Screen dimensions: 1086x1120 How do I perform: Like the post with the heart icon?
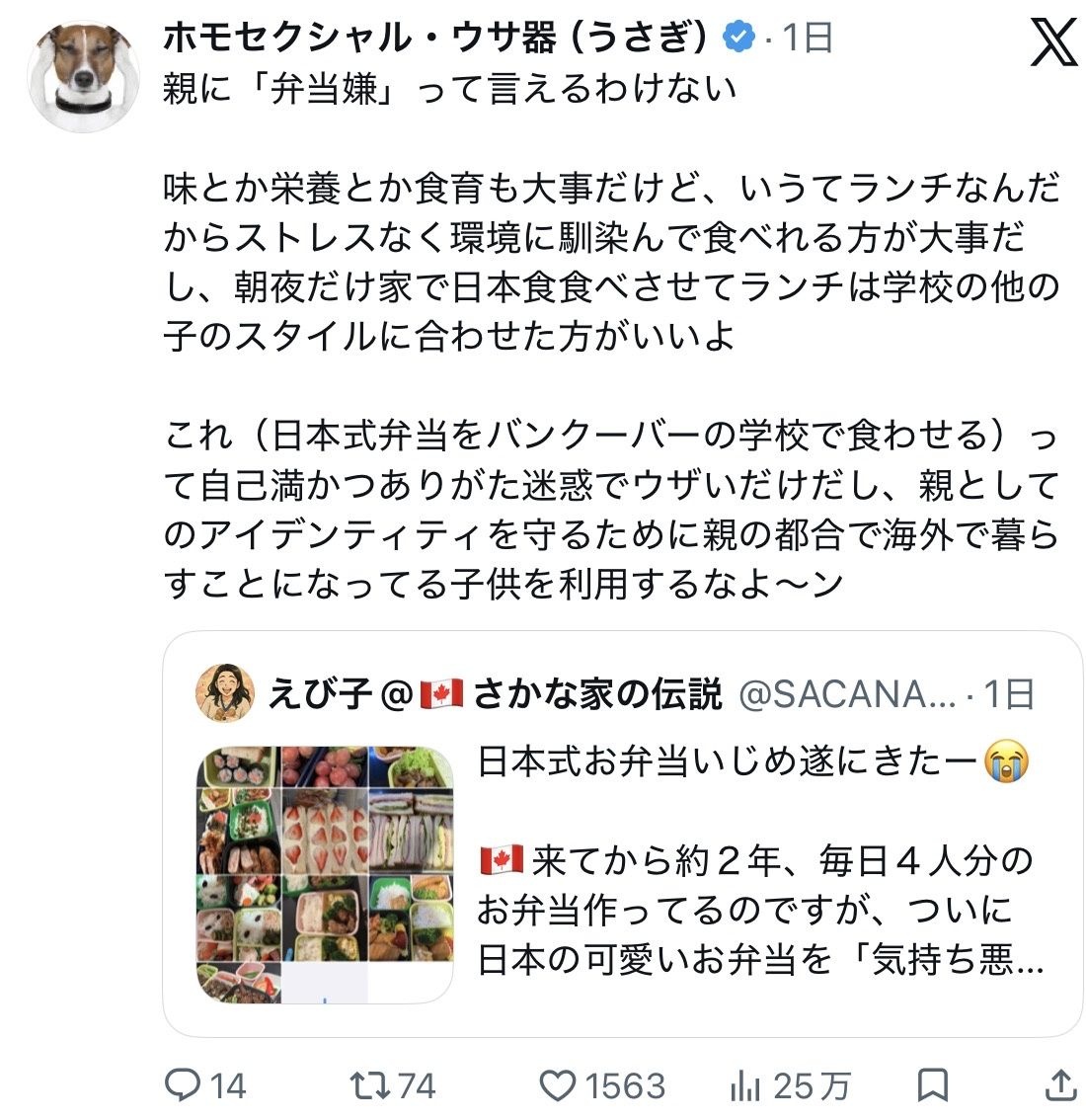557,1085
